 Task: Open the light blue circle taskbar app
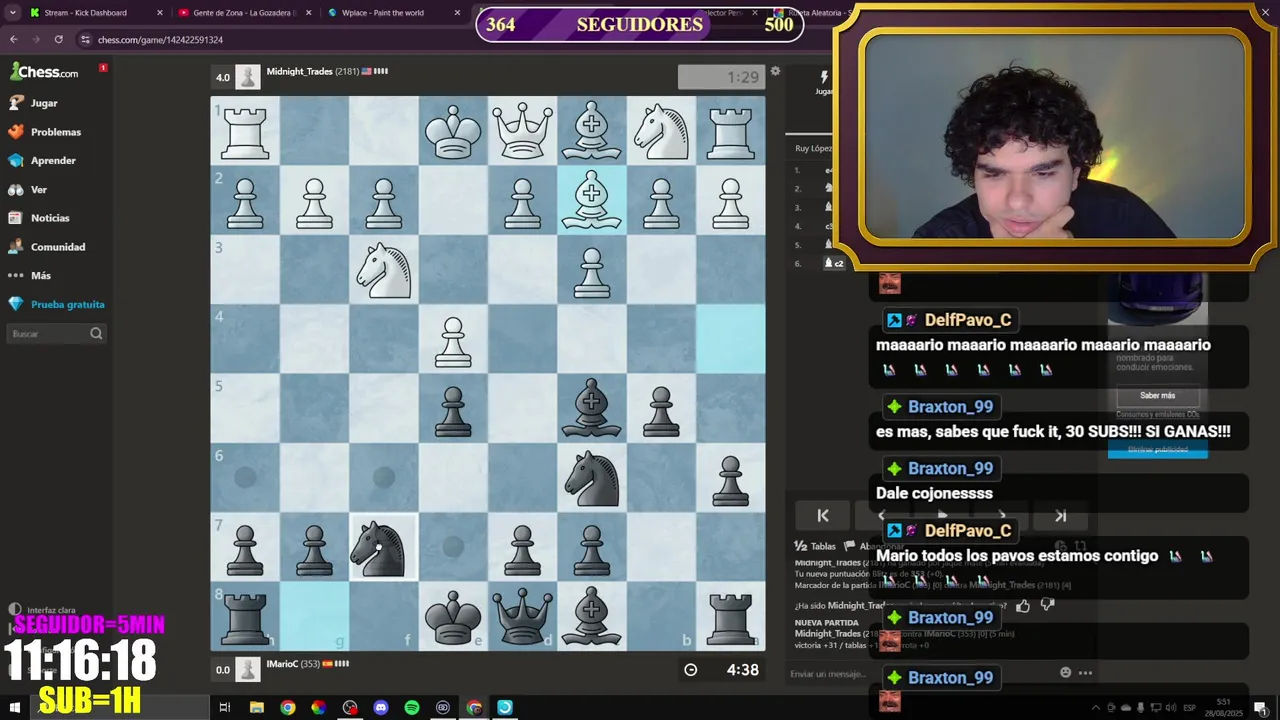coord(505,707)
